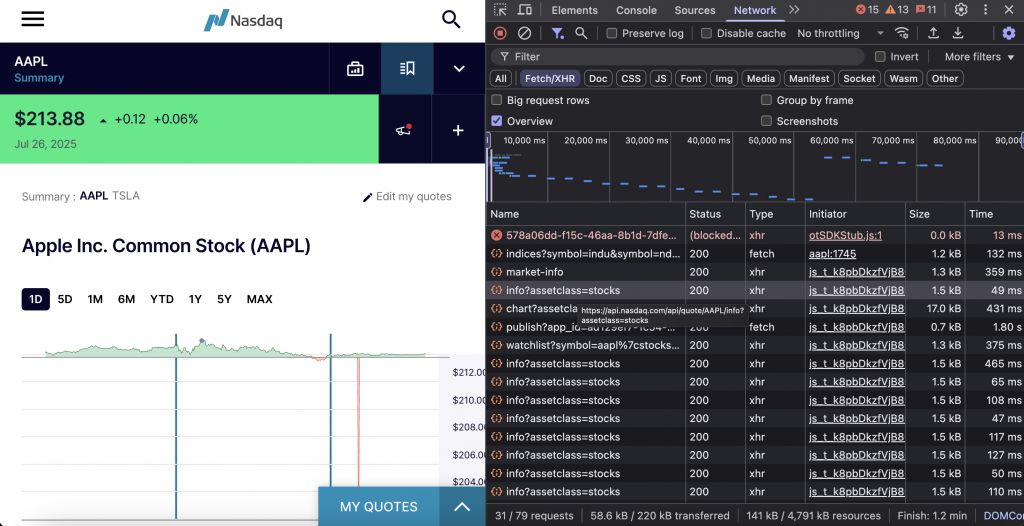
Task: Clear the network log
Action: (x=524, y=33)
